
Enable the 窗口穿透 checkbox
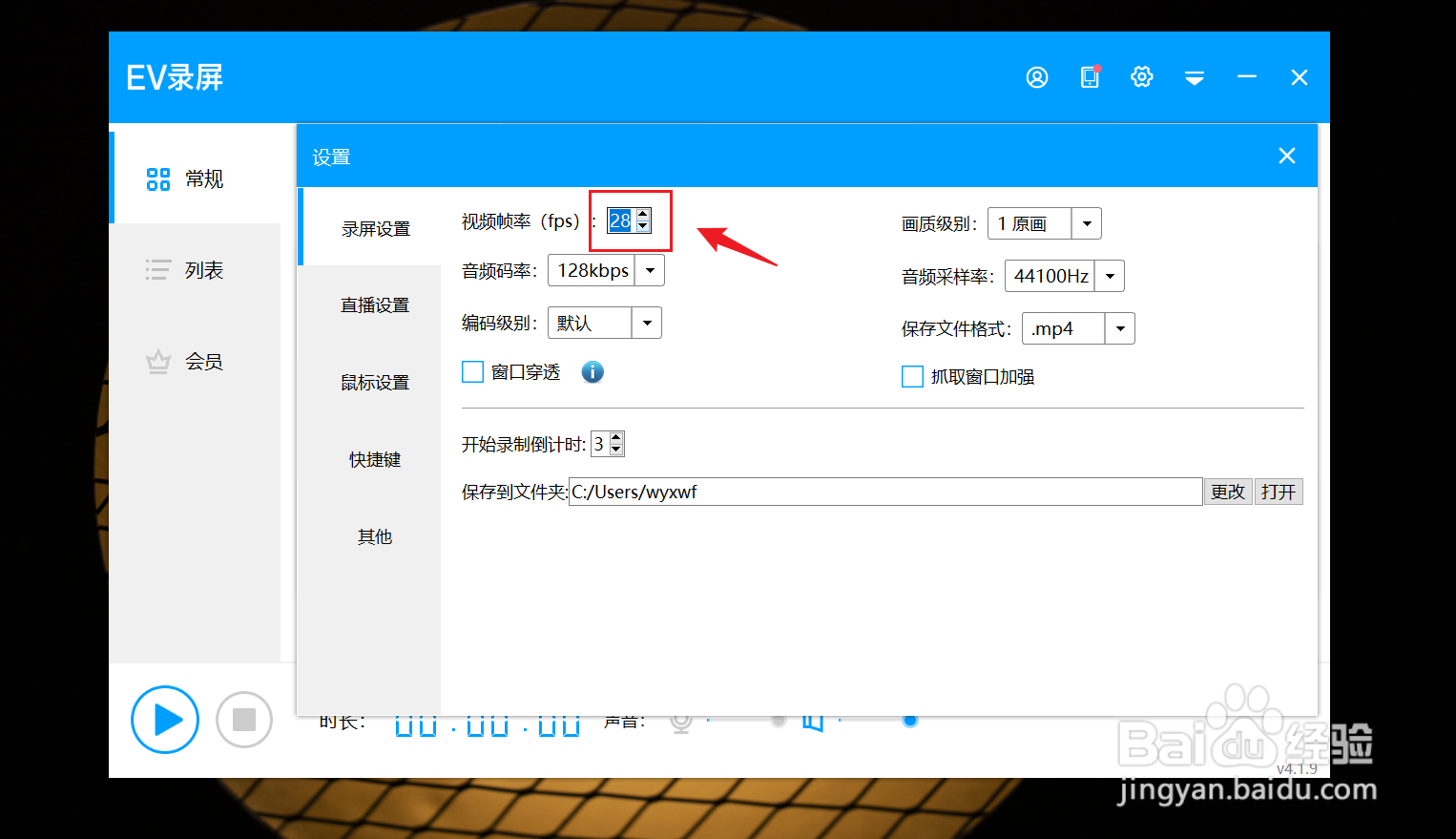[472, 371]
